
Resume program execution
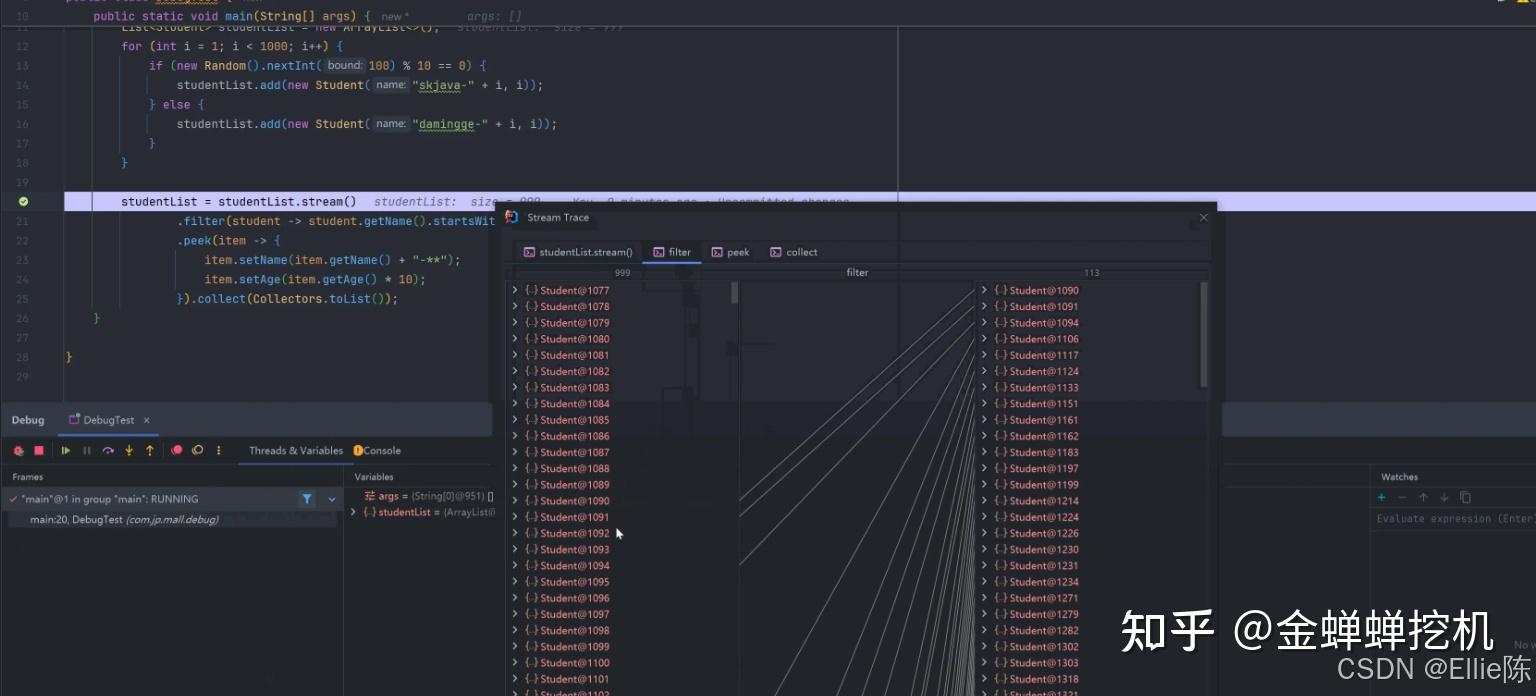(66, 451)
